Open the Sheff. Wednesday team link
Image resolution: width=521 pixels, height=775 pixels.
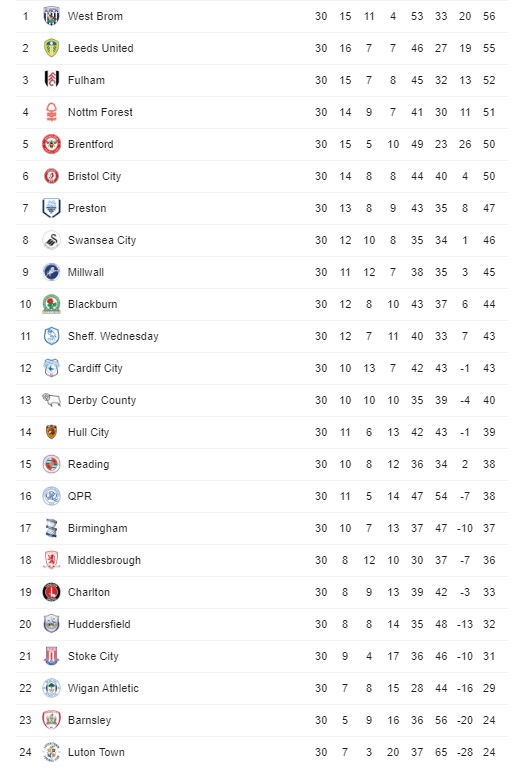tap(113, 337)
